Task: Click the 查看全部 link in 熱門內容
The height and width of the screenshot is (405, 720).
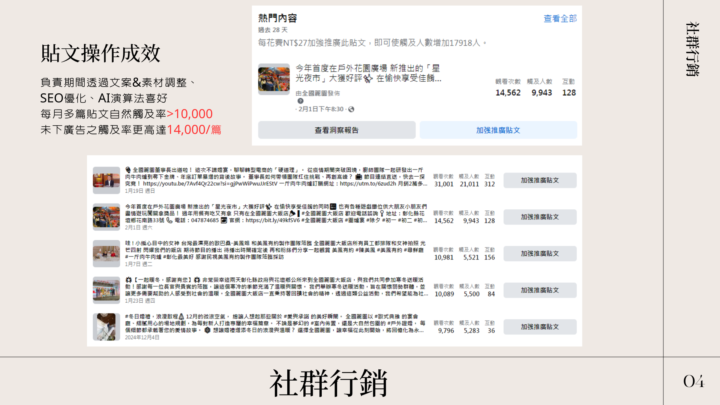Action: click(560, 18)
